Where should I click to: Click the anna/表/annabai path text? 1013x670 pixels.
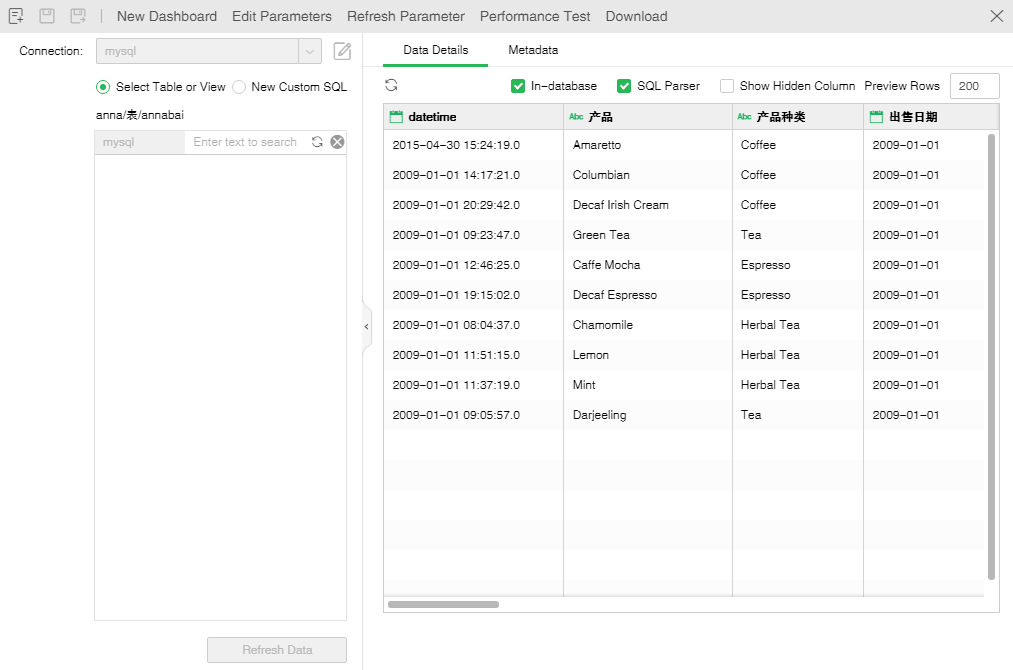click(x=140, y=115)
